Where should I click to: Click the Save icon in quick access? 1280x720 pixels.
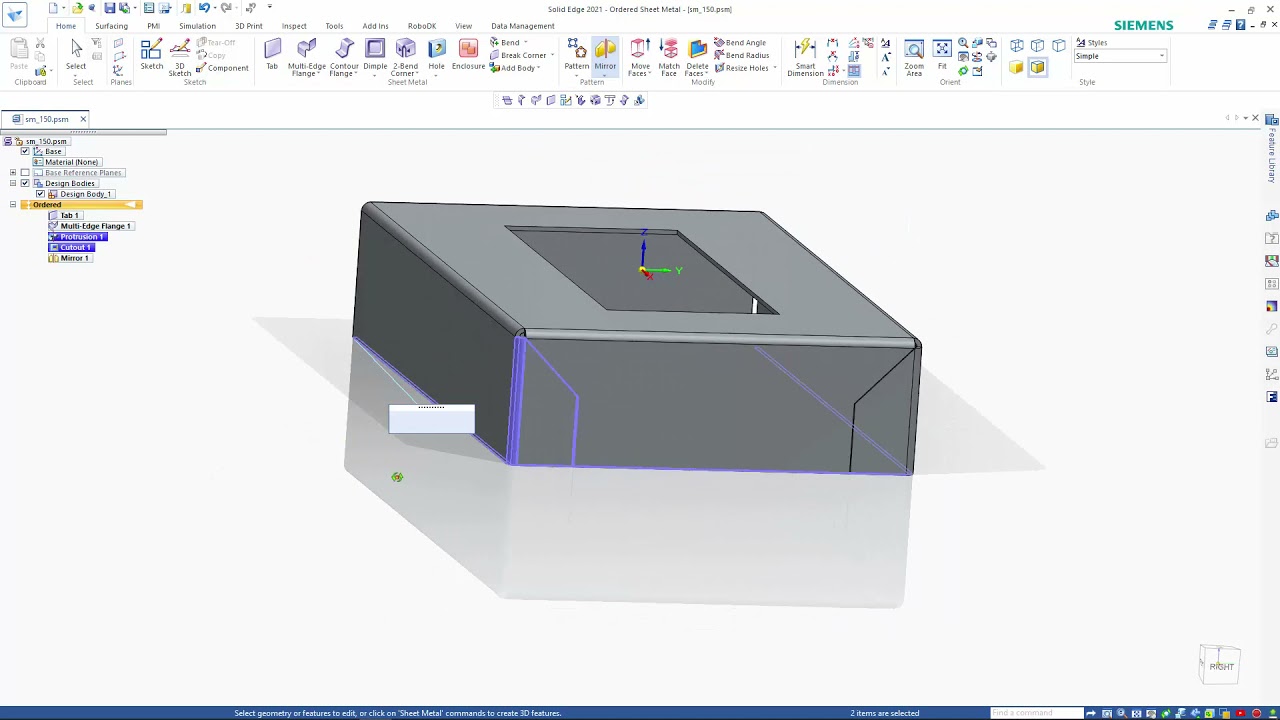coord(110,8)
